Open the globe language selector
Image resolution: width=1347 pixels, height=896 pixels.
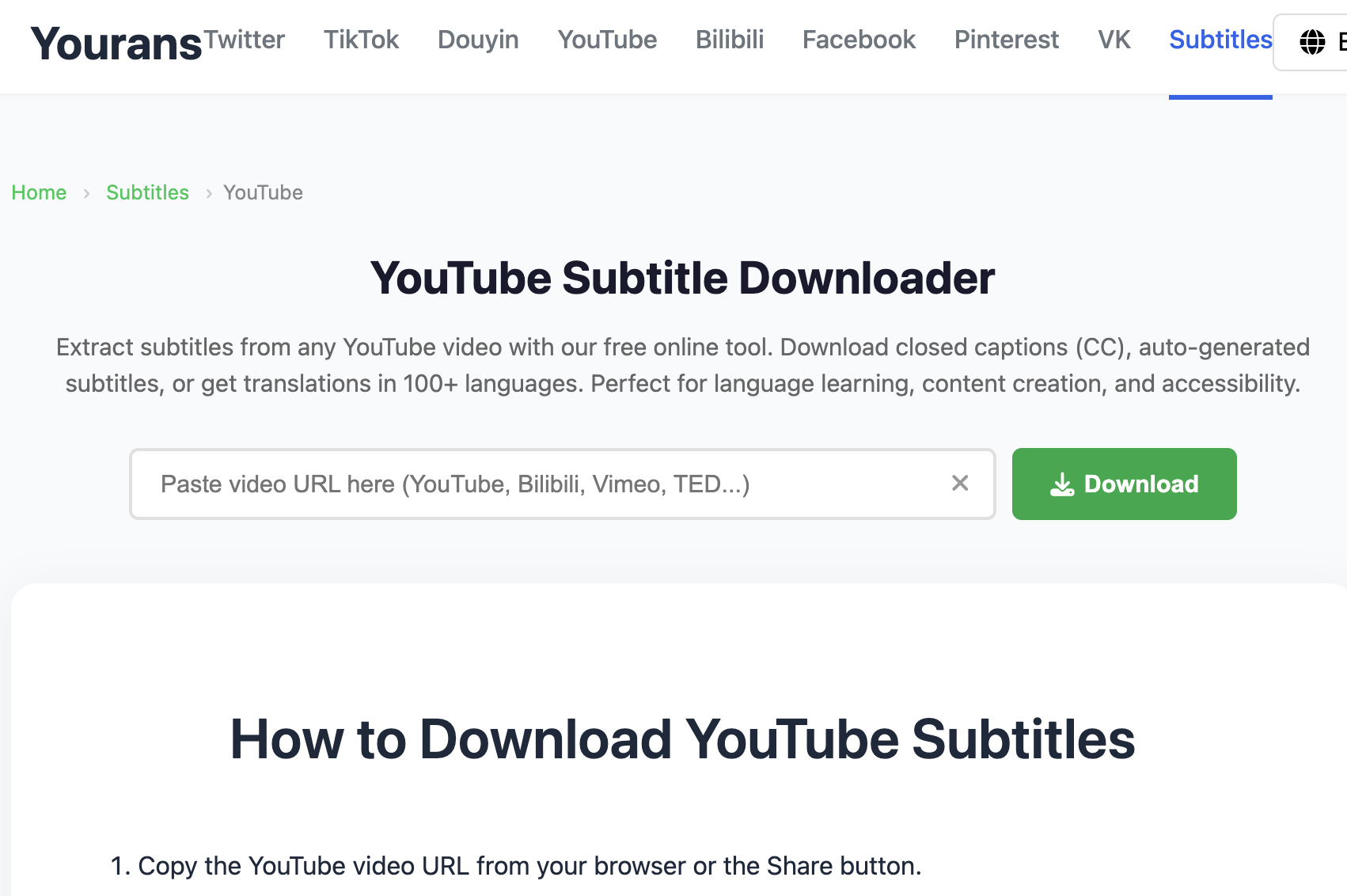(x=1312, y=42)
